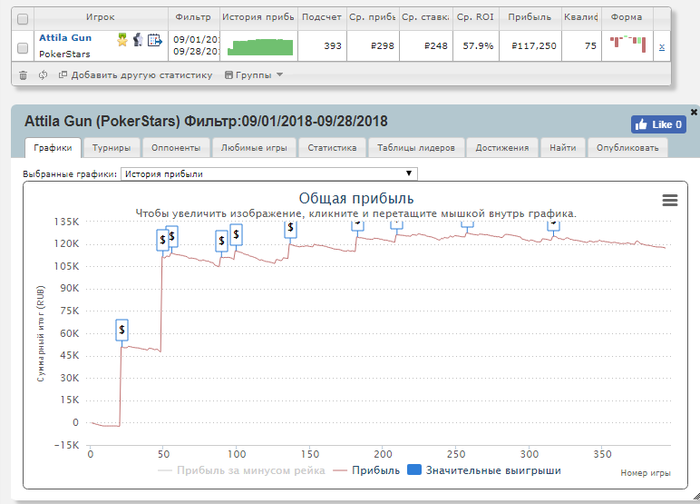Click the Форма mini chart thumbnail
Screen dimensions: 700x504
[x=627, y=44]
